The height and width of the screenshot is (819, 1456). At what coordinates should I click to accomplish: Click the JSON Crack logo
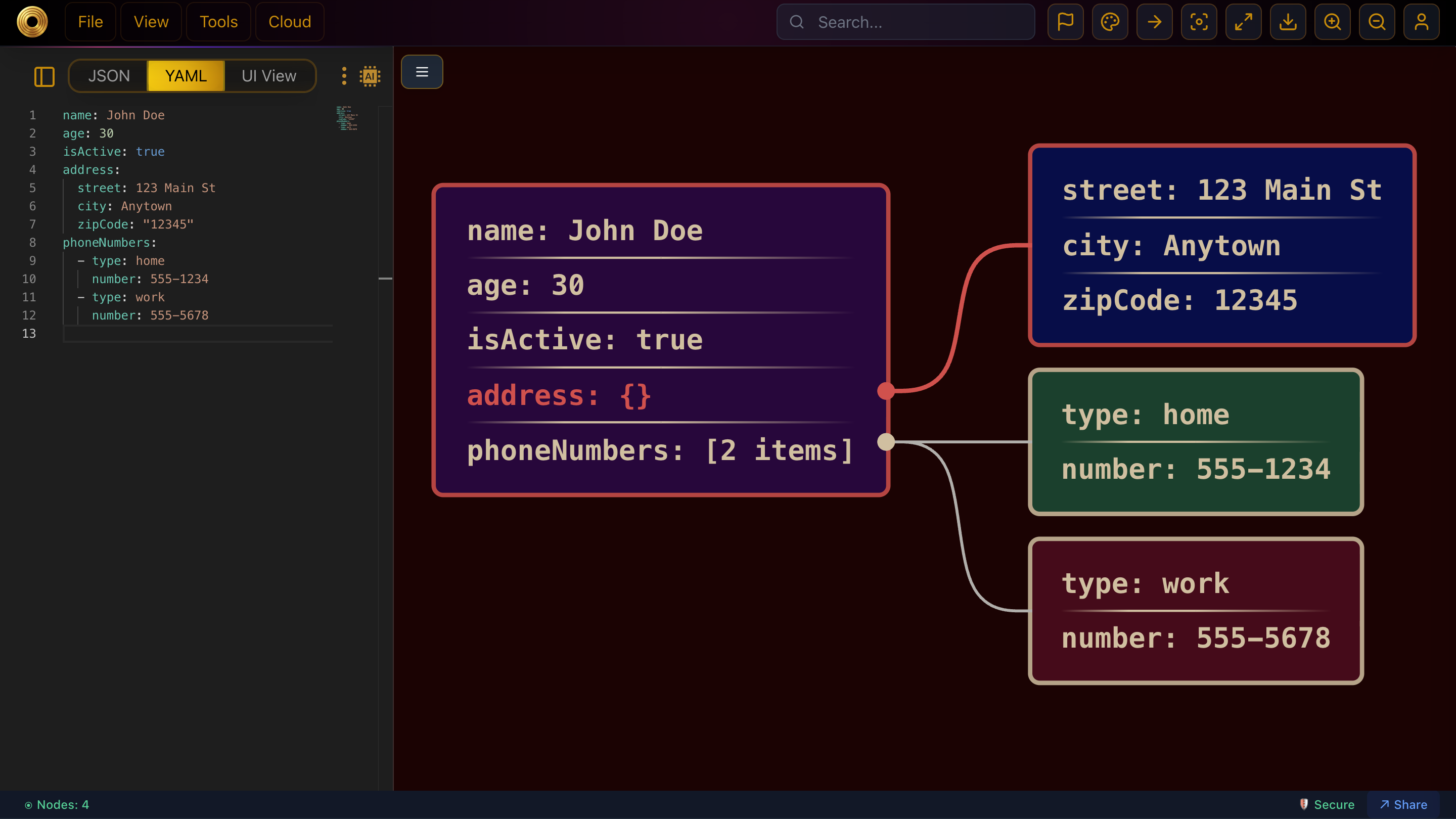(32, 21)
